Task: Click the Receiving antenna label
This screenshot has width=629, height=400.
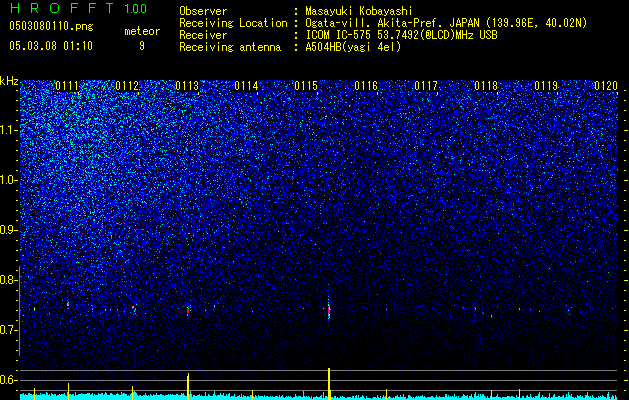Action: coord(230,47)
